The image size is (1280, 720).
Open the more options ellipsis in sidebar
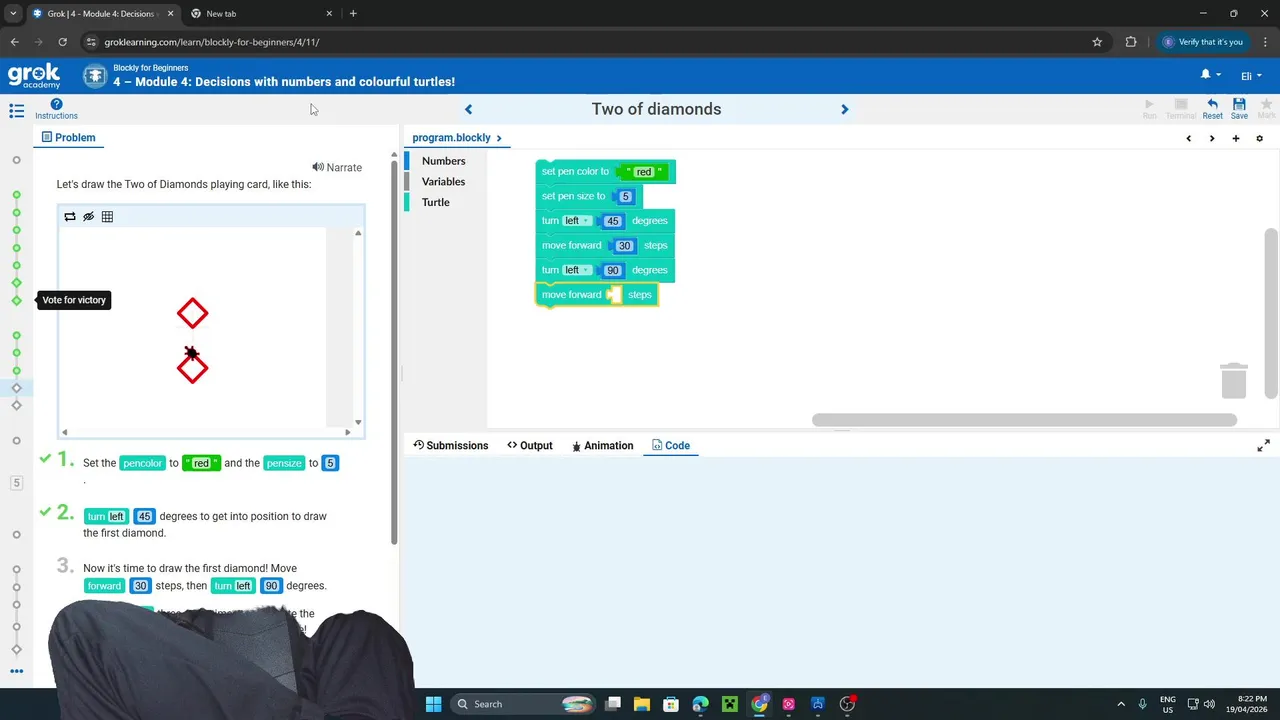point(16,671)
